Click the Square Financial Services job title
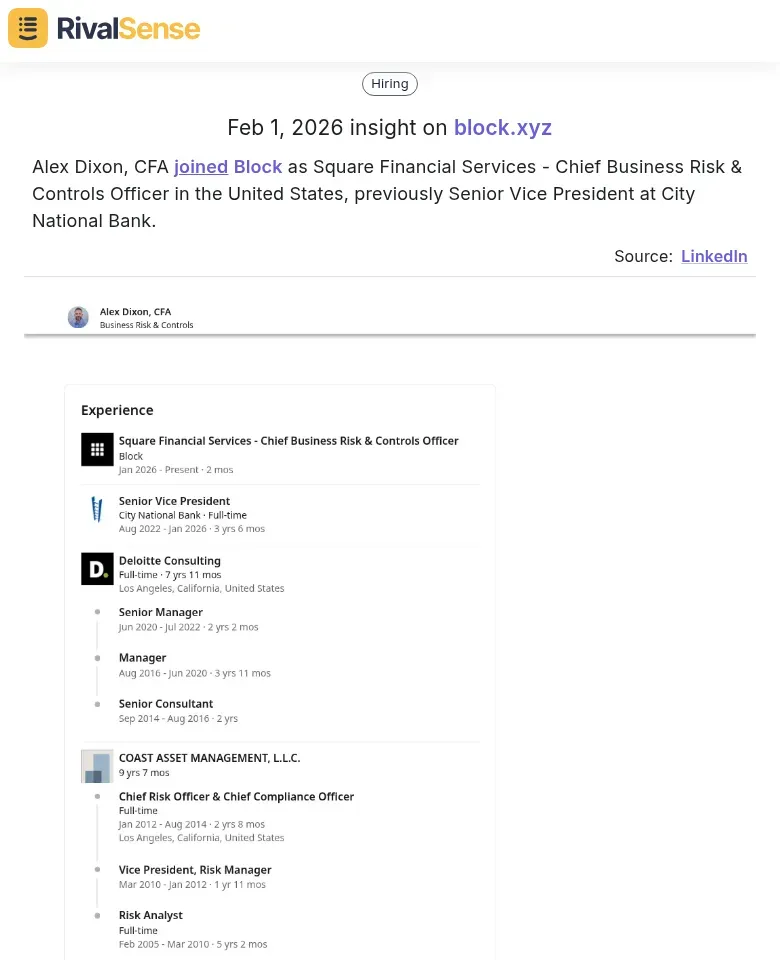This screenshot has width=780, height=960. click(288, 441)
